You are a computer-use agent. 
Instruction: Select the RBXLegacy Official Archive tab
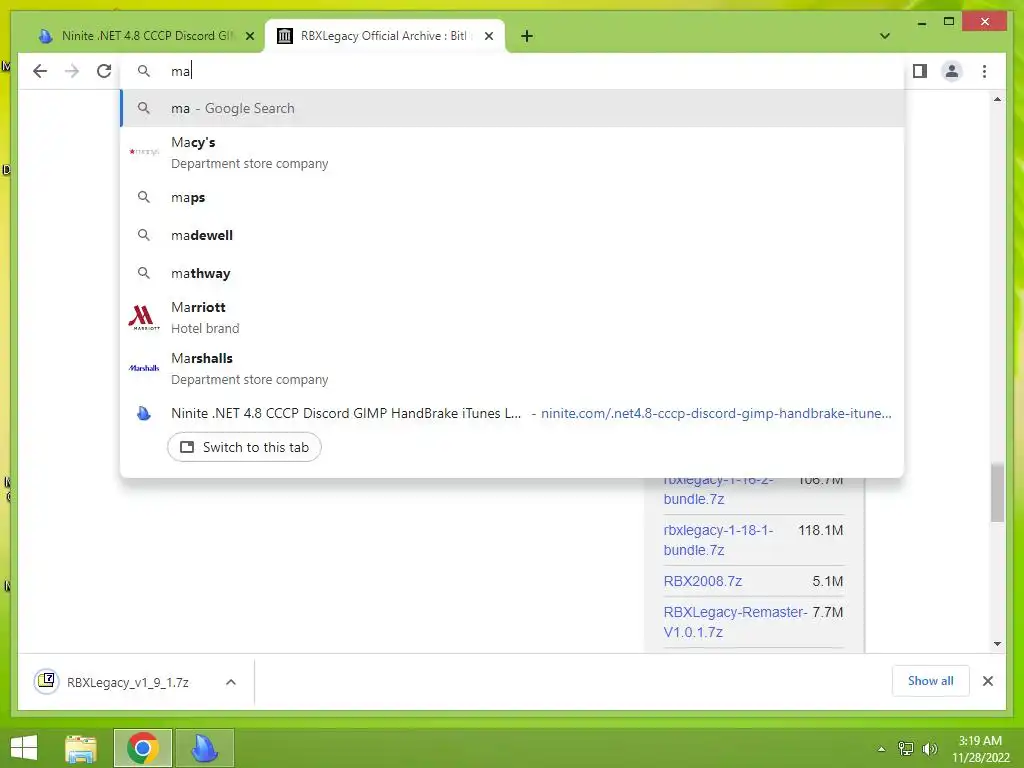(x=383, y=36)
